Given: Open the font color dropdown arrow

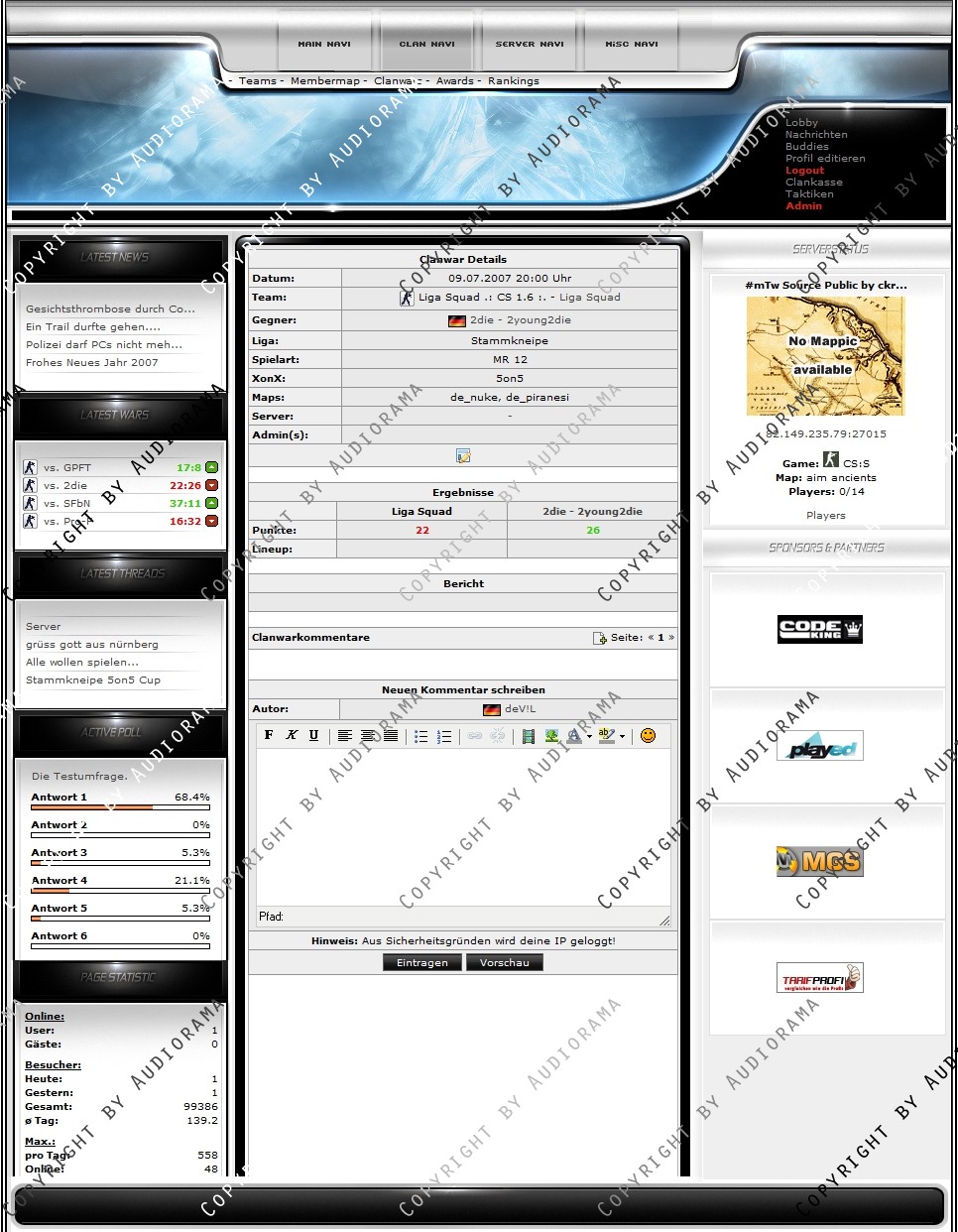Looking at the screenshot, I should [x=589, y=736].
